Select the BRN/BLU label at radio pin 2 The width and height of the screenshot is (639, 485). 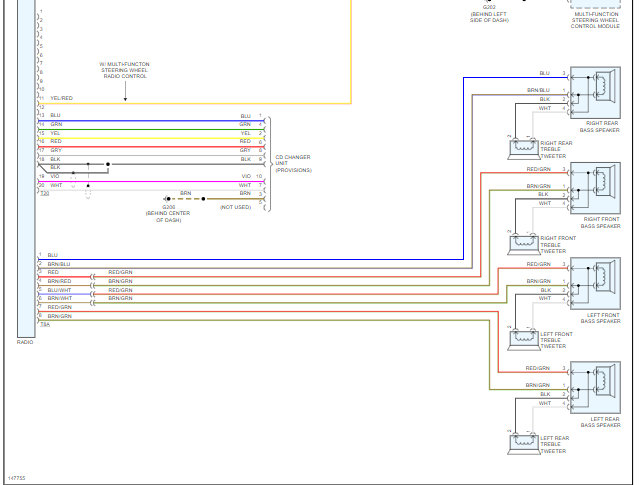click(59, 264)
